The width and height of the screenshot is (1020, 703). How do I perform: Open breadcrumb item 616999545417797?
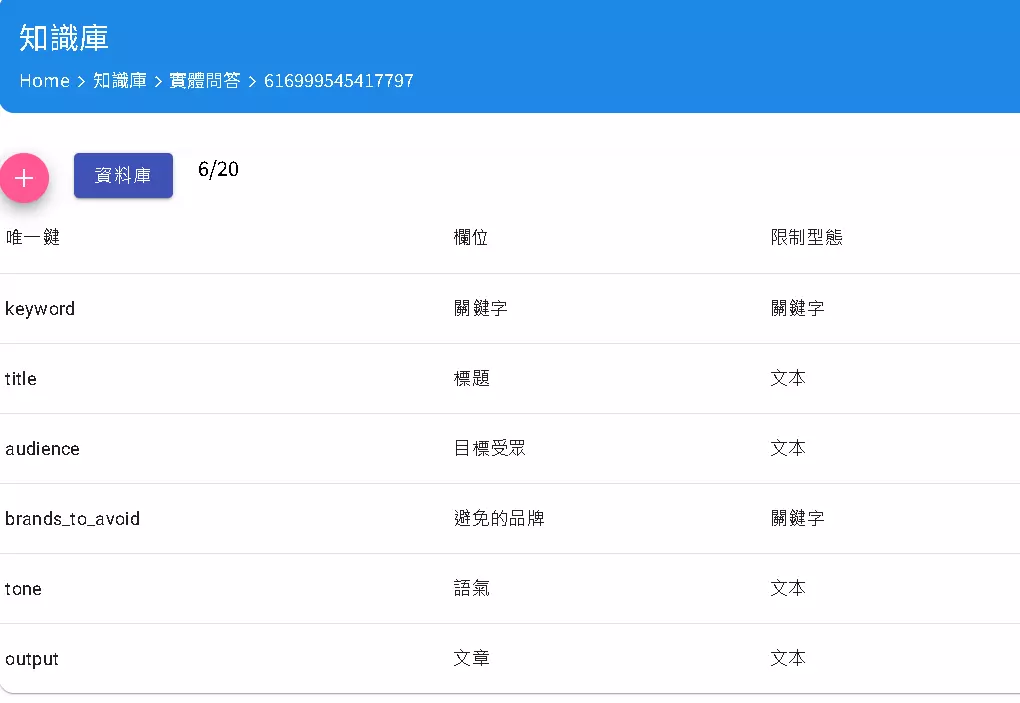coord(337,81)
